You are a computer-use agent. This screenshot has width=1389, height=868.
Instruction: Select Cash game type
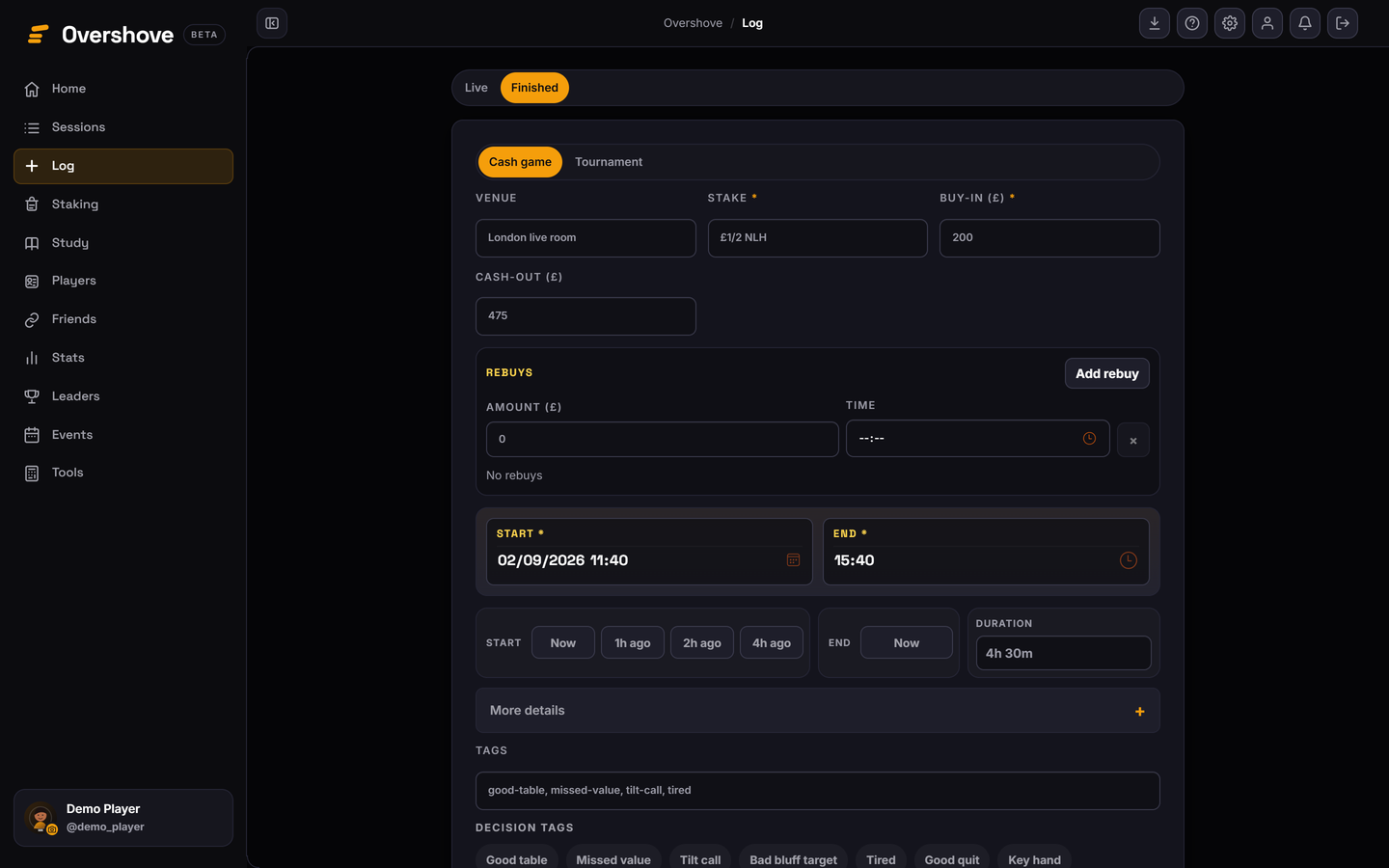[520, 162]
